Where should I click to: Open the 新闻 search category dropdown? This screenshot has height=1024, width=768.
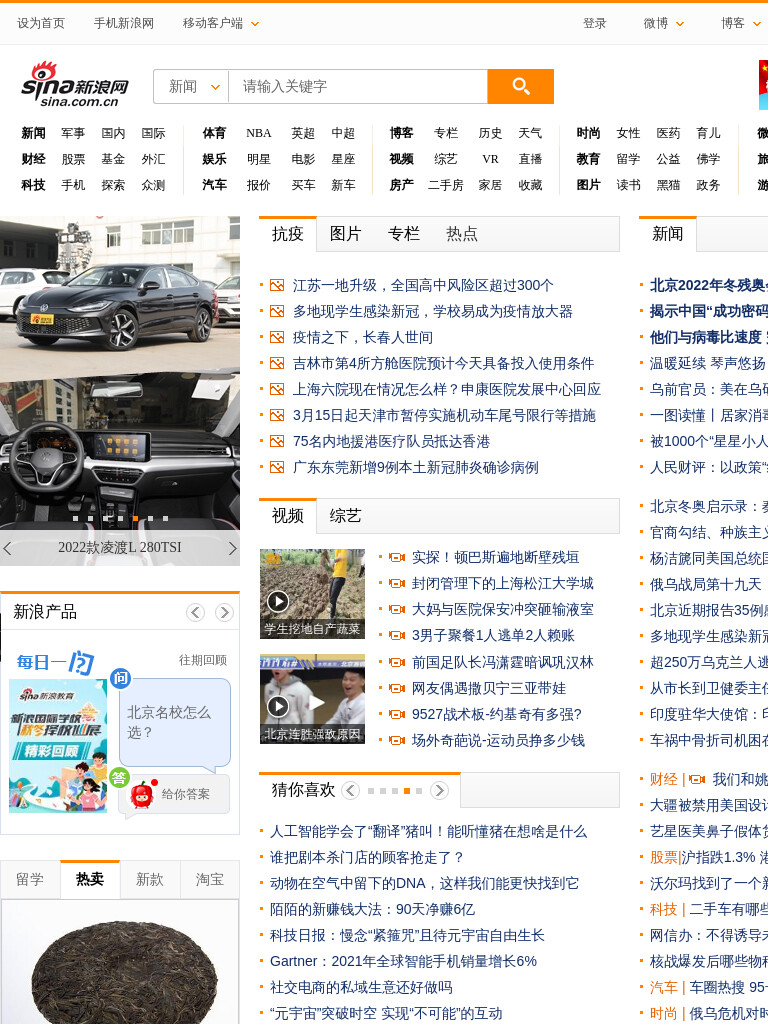coord(191,86)
